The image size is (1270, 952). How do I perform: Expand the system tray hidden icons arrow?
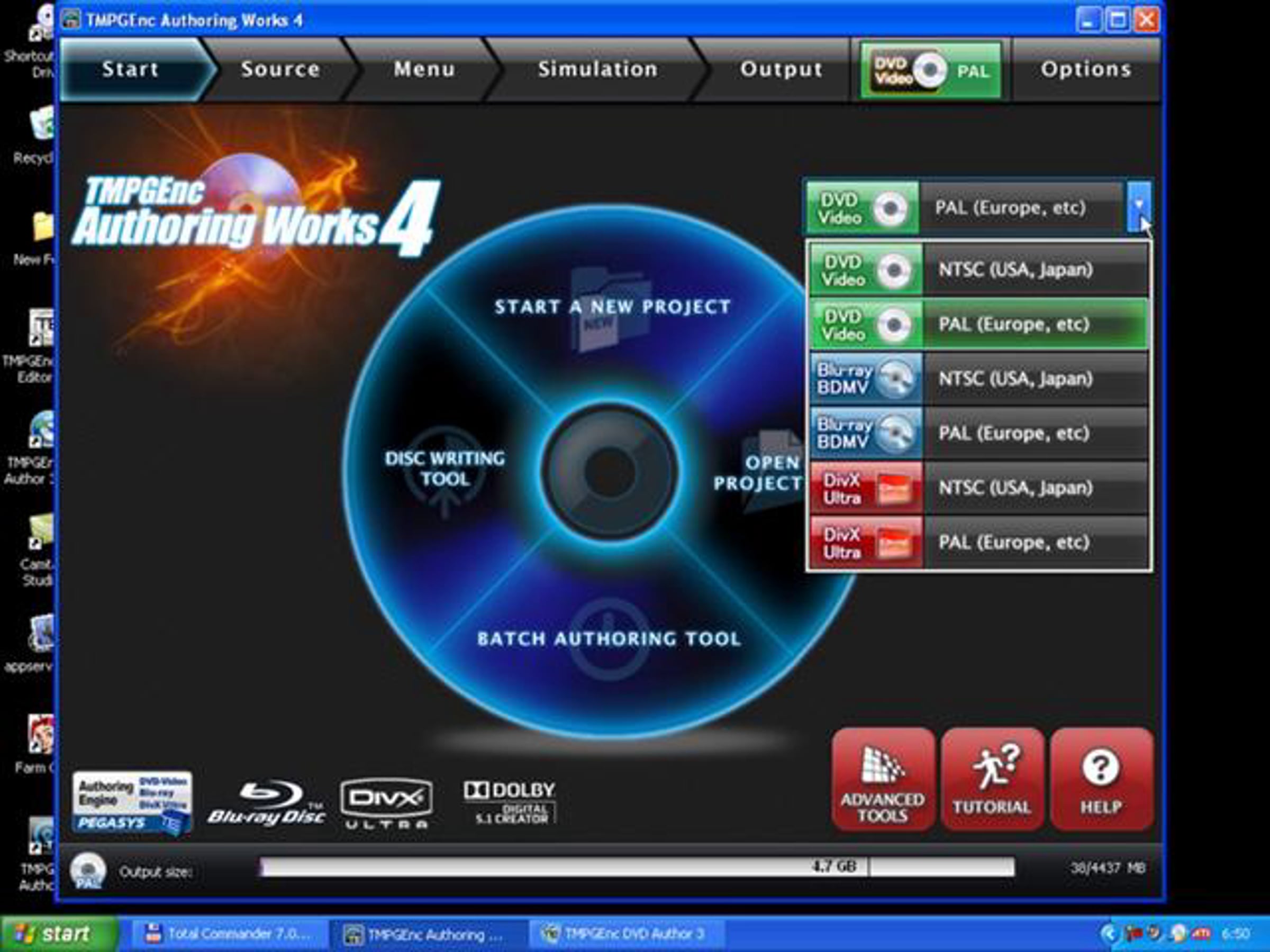click(1109, 934)
